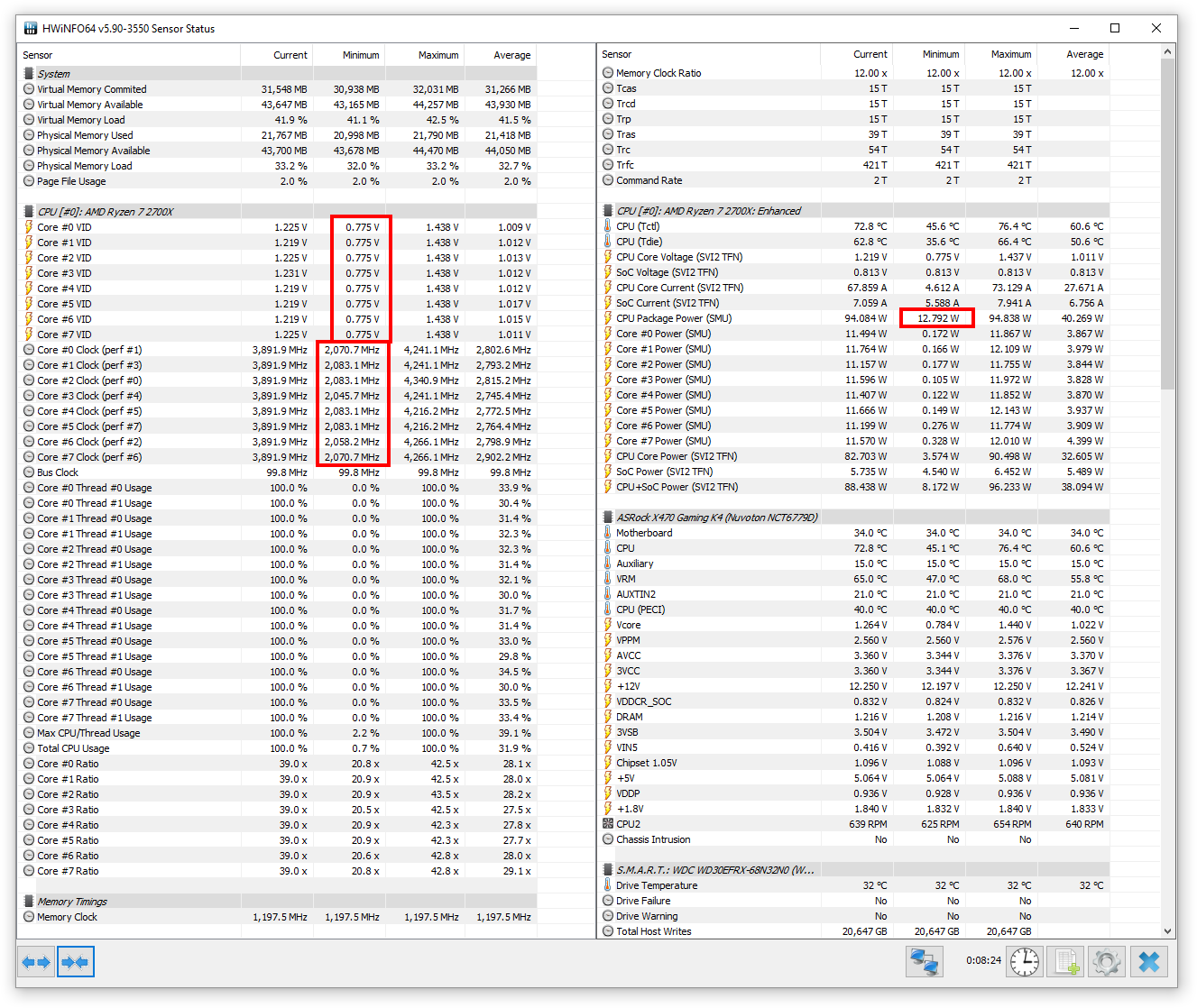Select the Virtual Memory Load row

coord(278,120)
